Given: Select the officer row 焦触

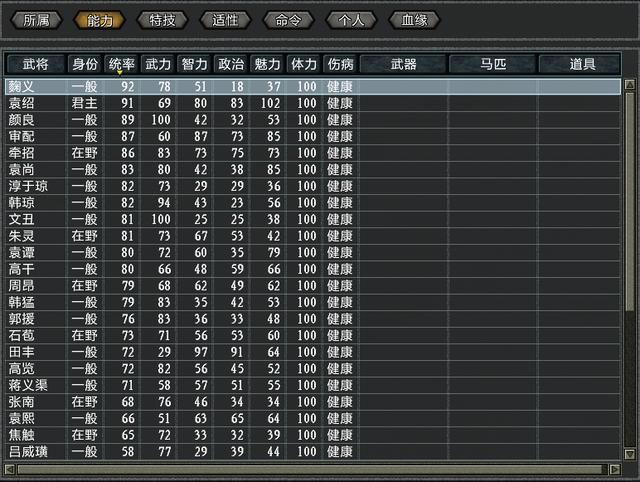Looking at the screenshot, I should 313,435.
